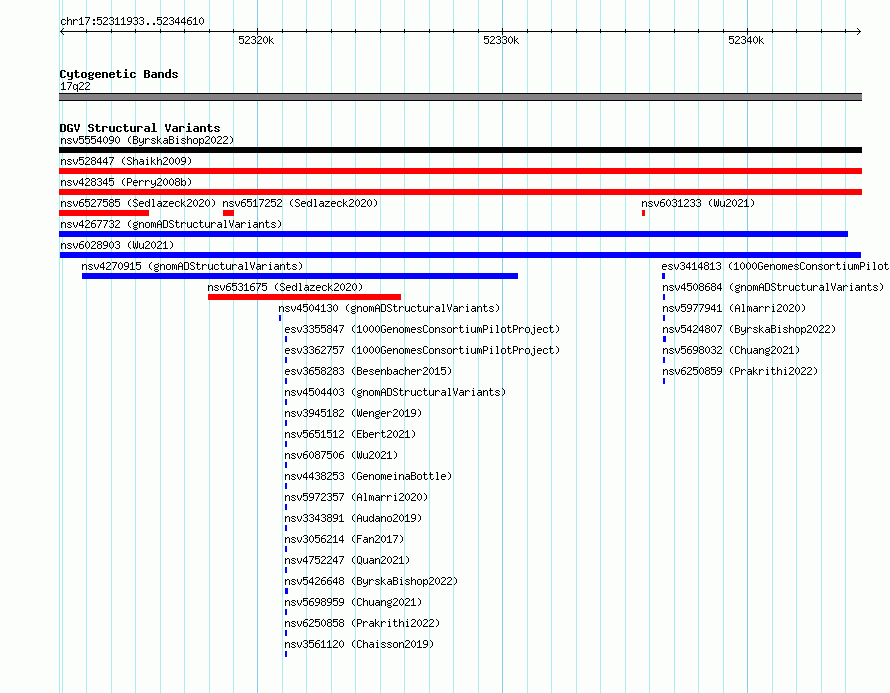Screen dimensions: 890x693
Task: Click nsv4267732 (gnomADStructuralVariants) label
Action: point(171,224)
